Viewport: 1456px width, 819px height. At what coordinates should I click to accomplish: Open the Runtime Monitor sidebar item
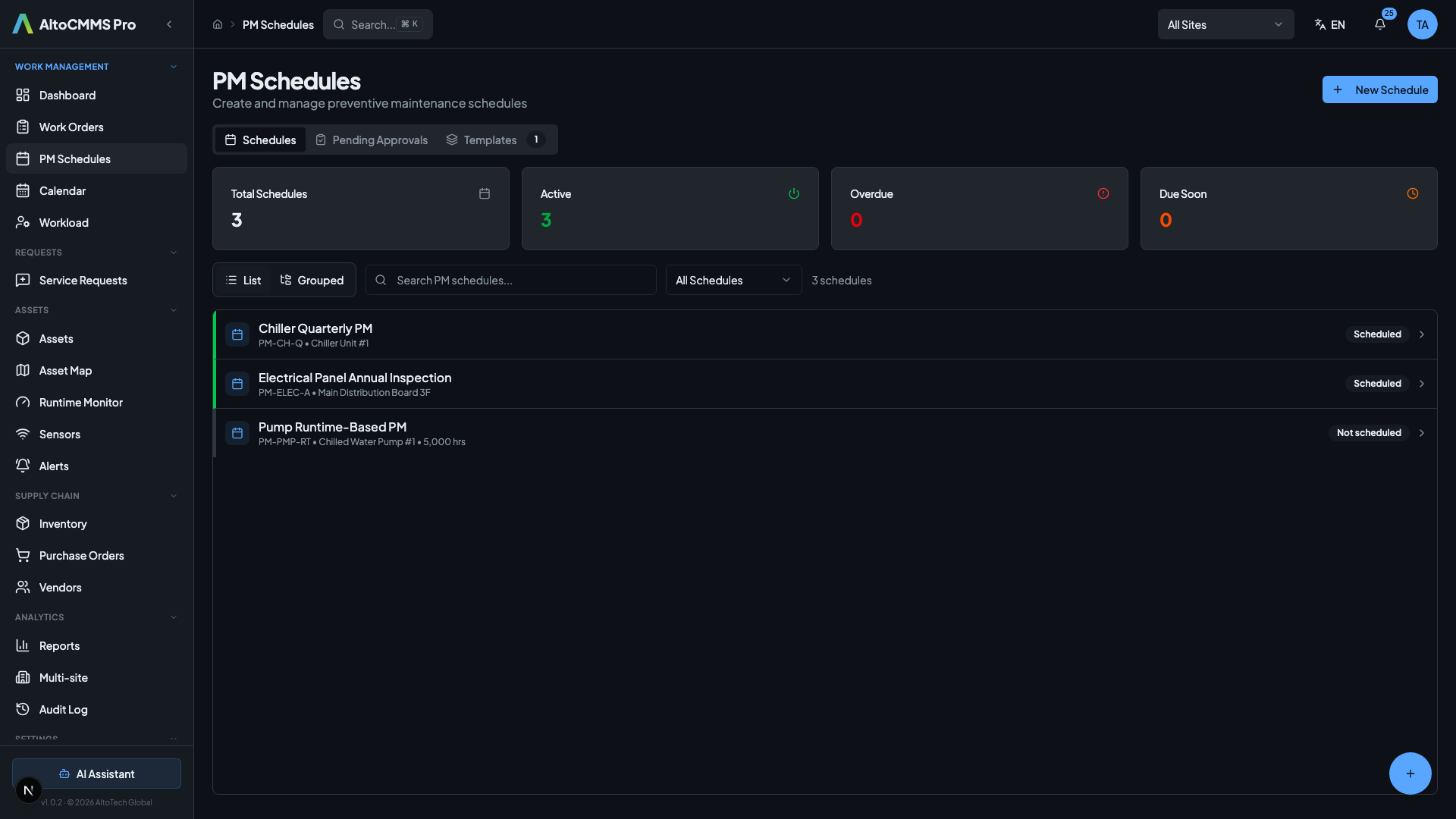(80, 402)
